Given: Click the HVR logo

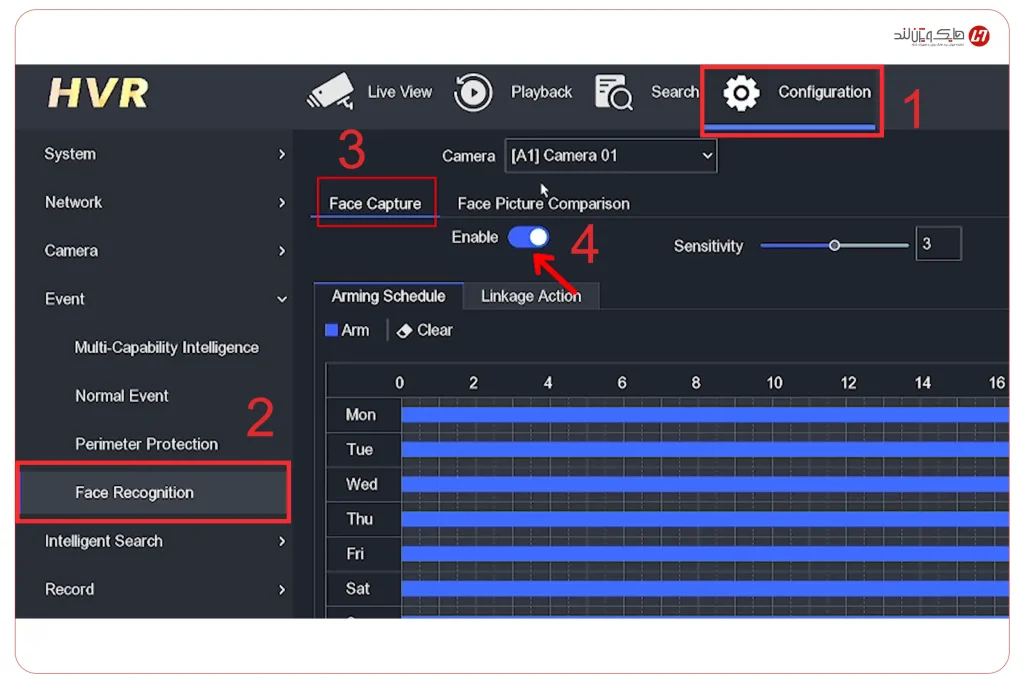Looking at the screenshot, I should [x=98, y=94].
